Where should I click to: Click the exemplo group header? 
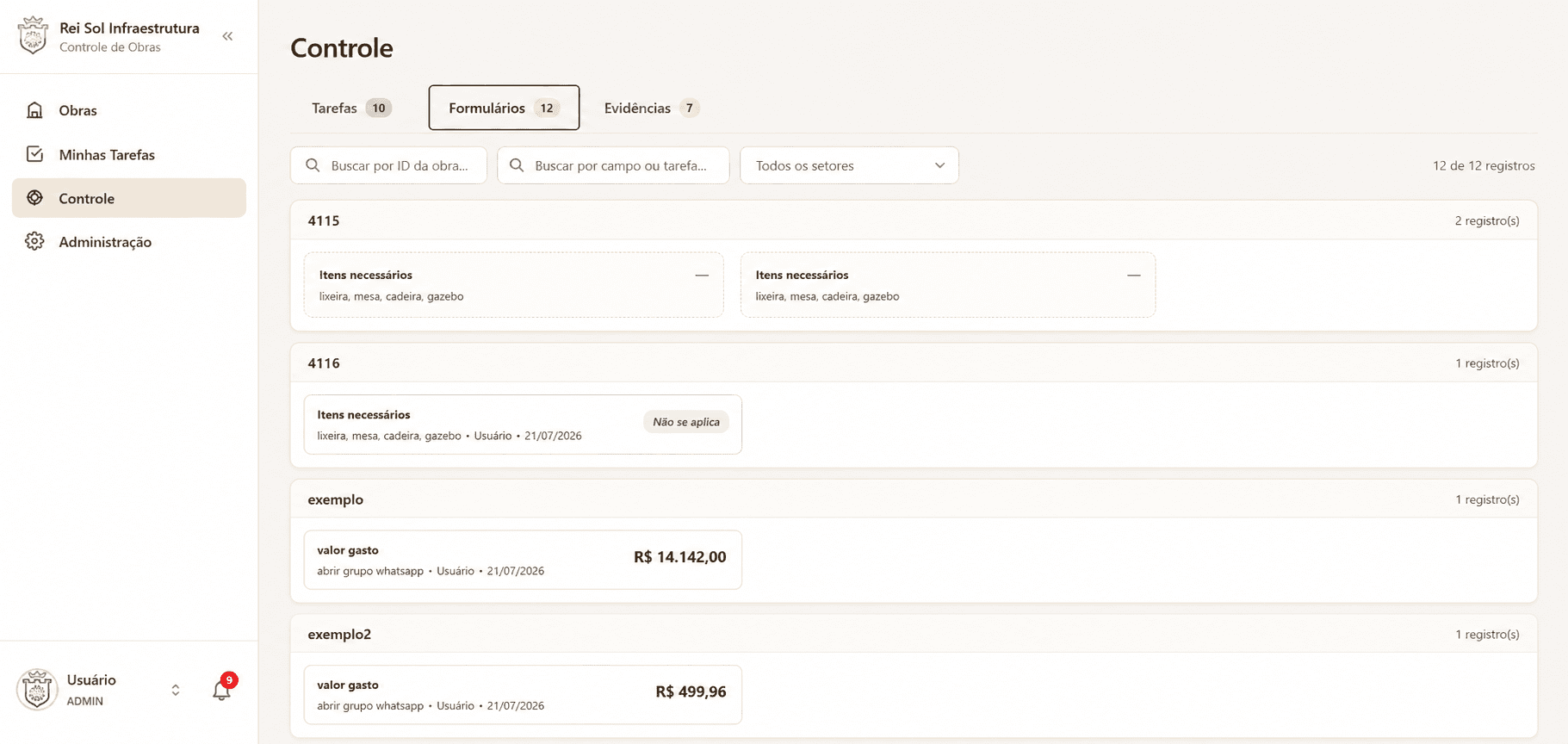[914, 499]
